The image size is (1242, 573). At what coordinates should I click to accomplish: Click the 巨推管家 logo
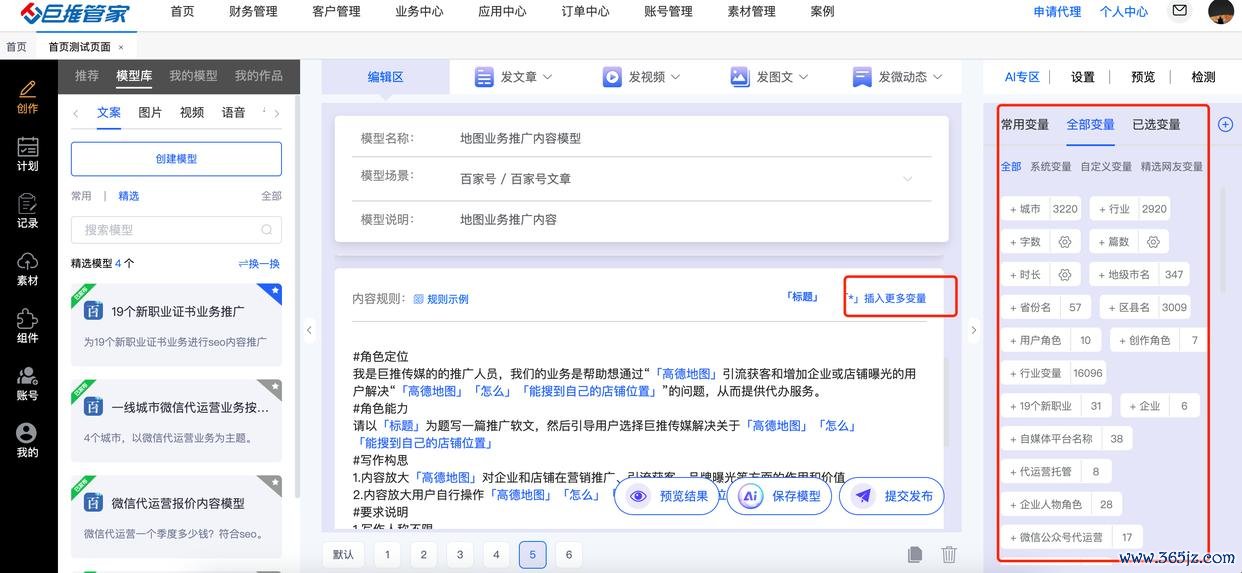74,13
